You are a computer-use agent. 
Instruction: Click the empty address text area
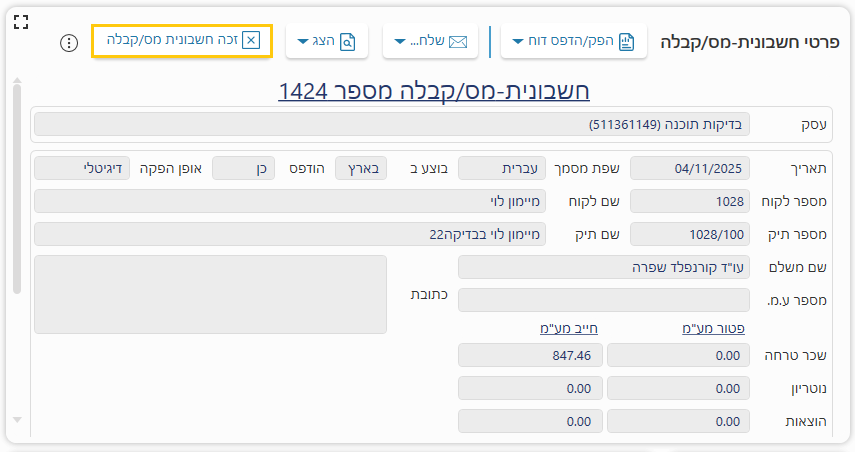click(x=210, y=294)
